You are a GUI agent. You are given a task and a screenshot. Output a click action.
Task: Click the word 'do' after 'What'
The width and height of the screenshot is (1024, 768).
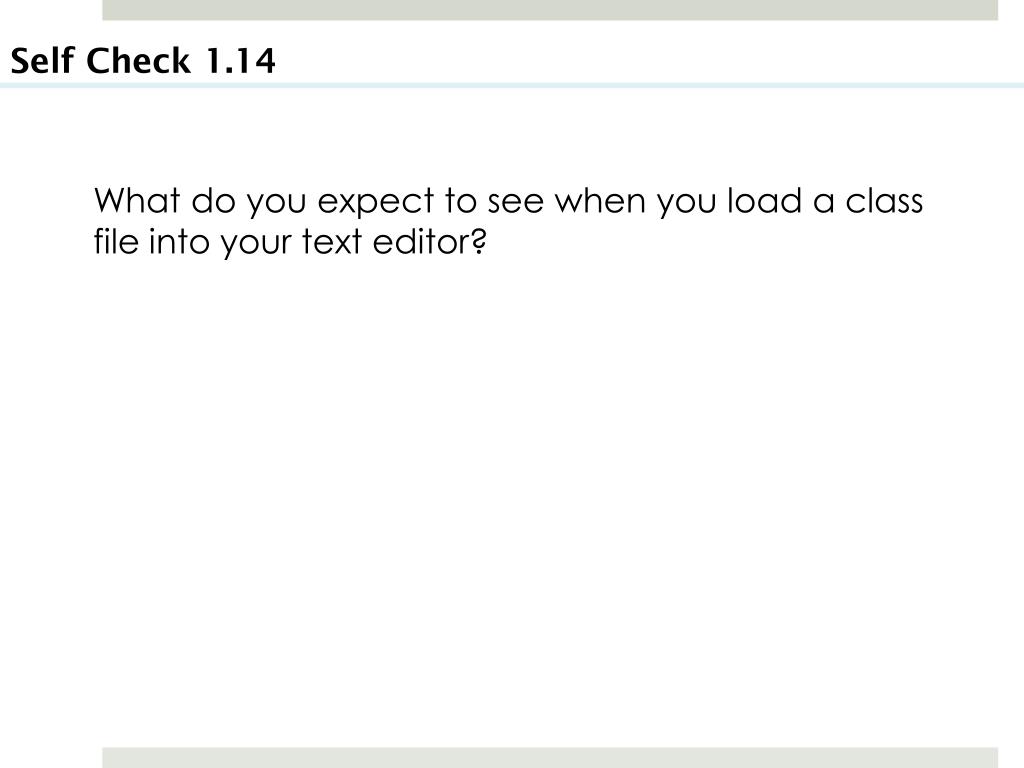pyautogui.click(x=213, y=200)
